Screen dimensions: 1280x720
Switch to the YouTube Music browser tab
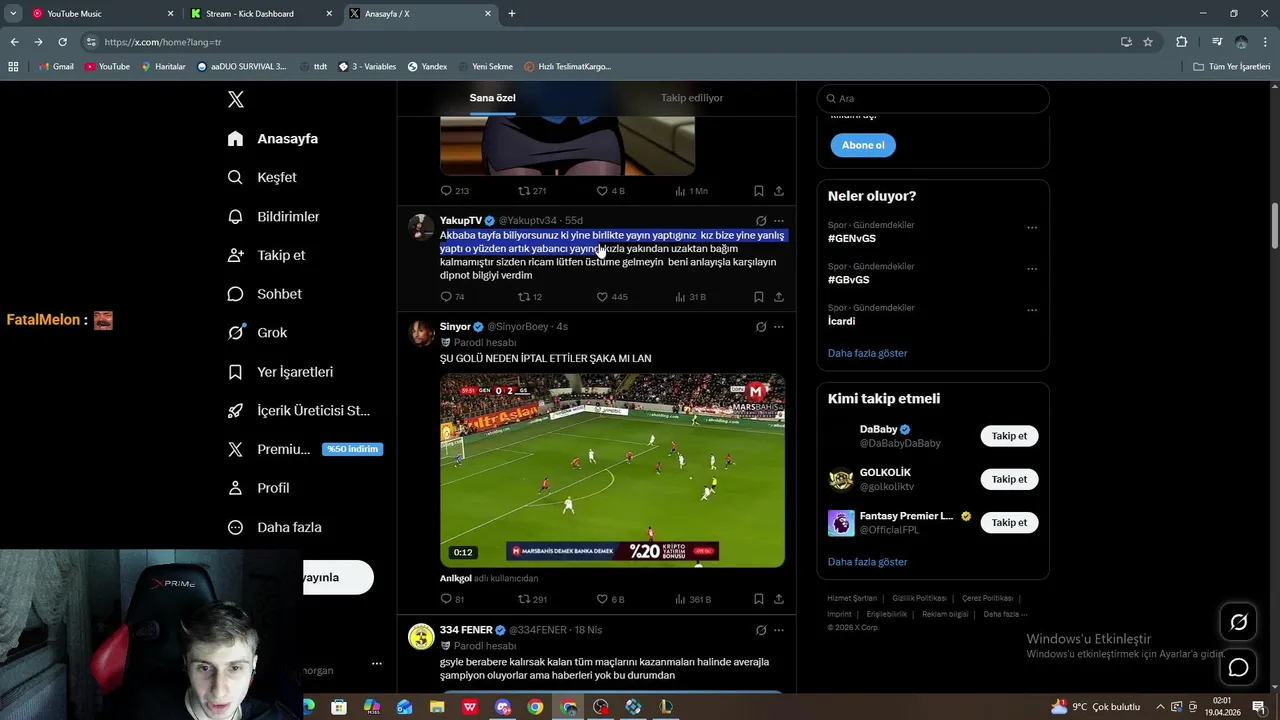tap(101, 14)
